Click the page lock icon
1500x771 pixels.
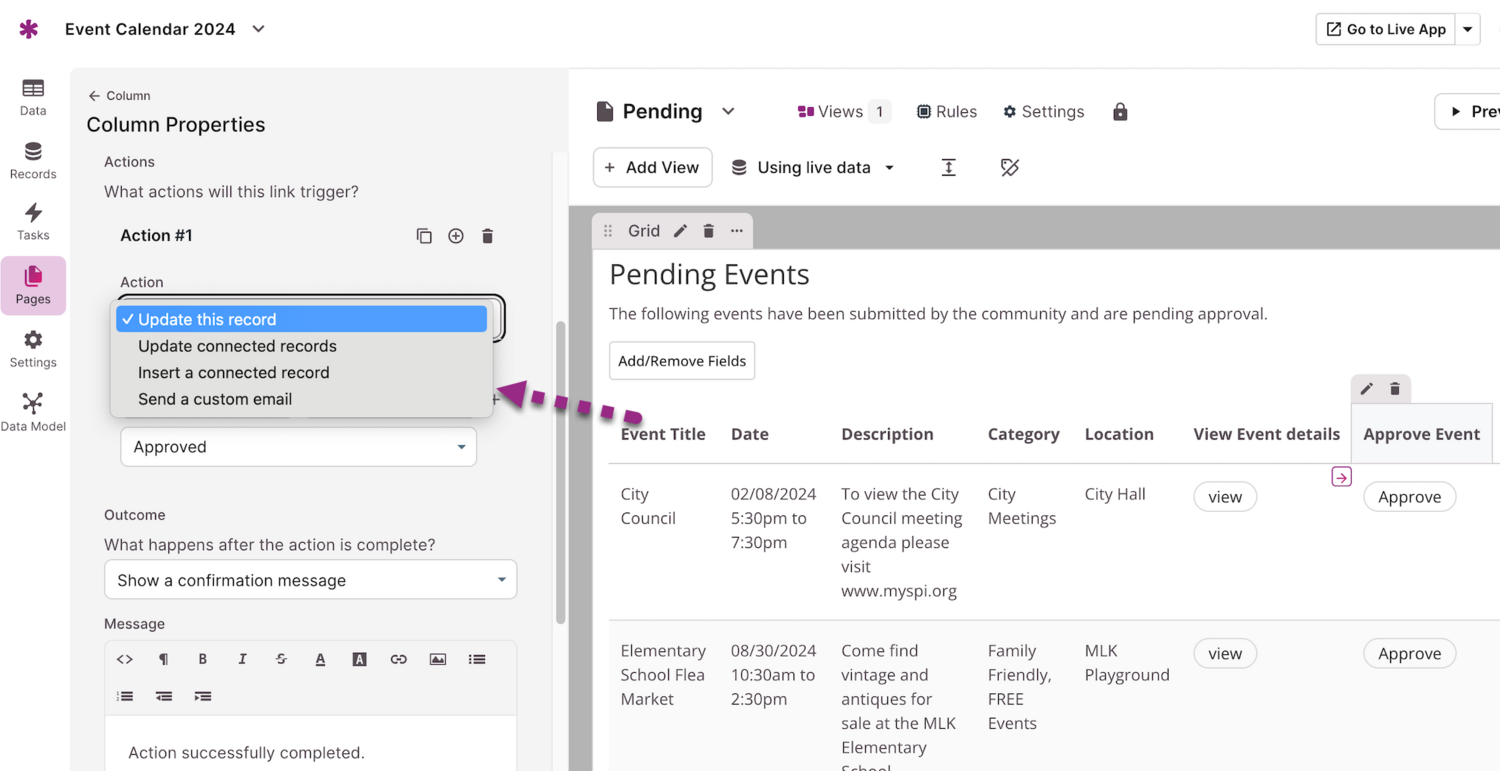pos(1120,112)
